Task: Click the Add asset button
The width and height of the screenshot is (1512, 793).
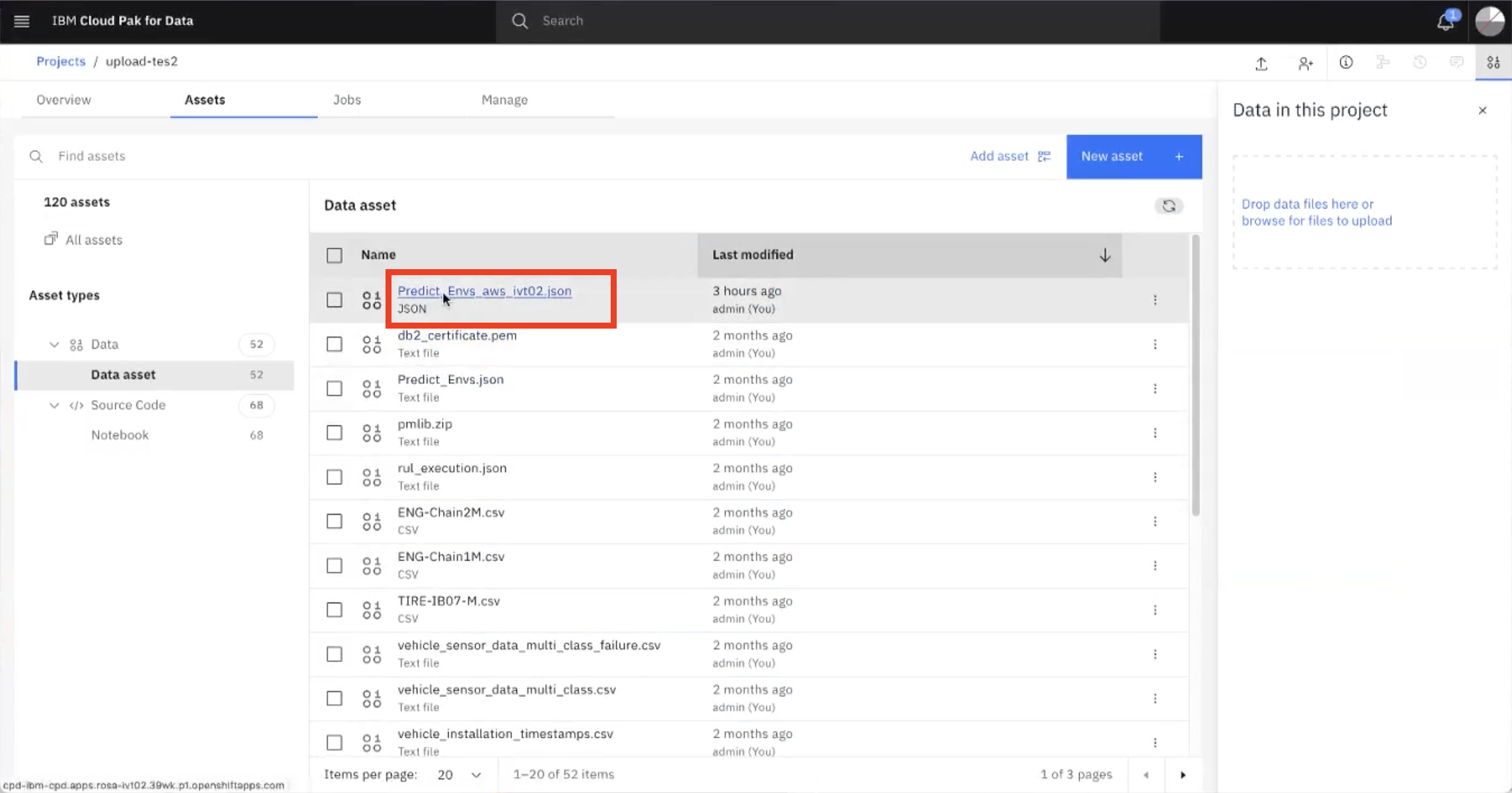Action: 1010,157
